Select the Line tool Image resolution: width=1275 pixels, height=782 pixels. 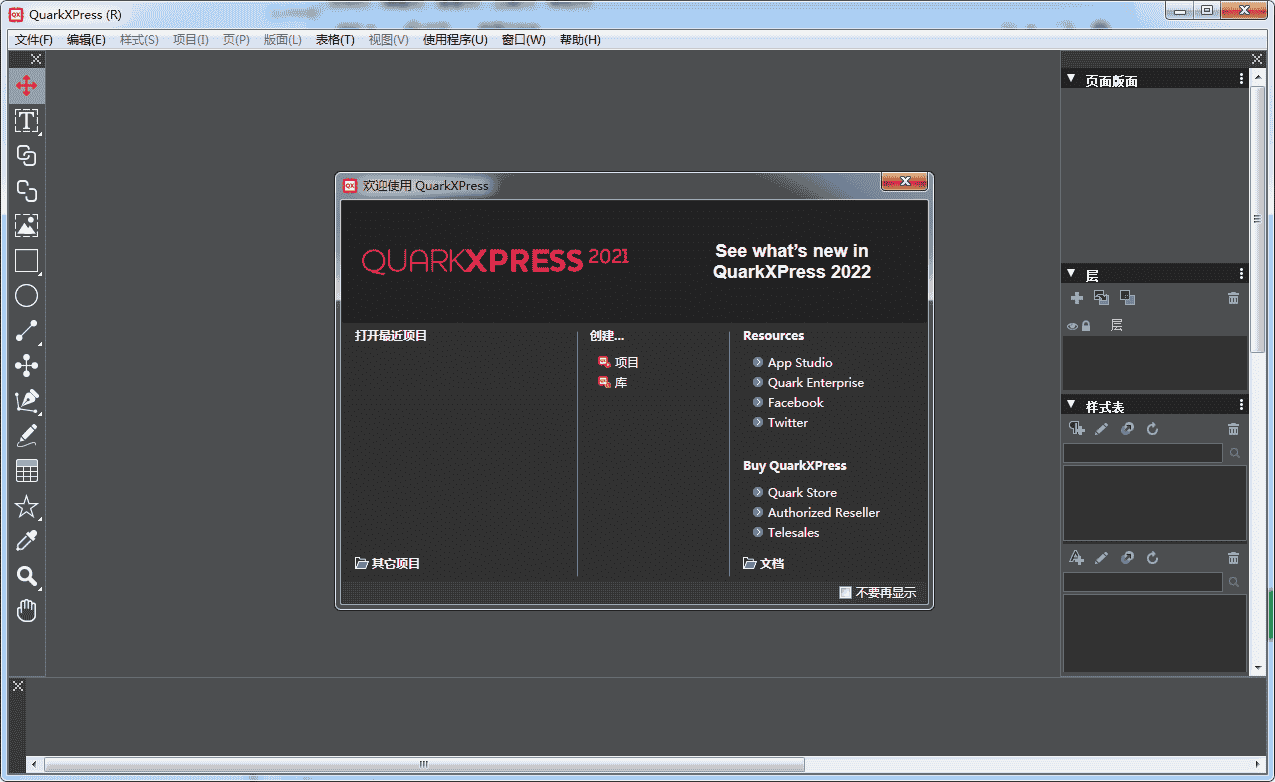(x=26, y=331)
